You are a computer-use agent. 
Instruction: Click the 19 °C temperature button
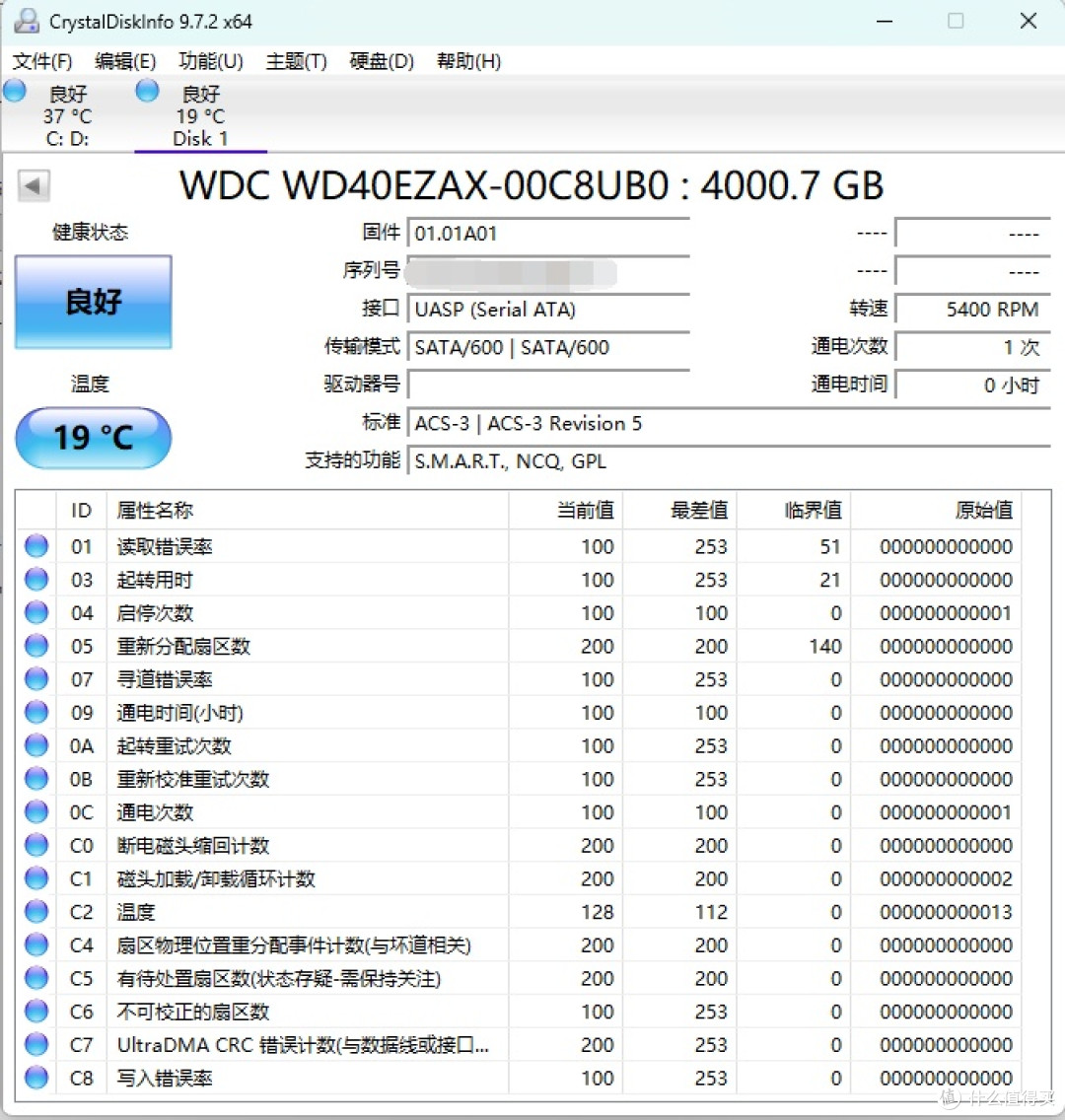click(x=94, y=437)
